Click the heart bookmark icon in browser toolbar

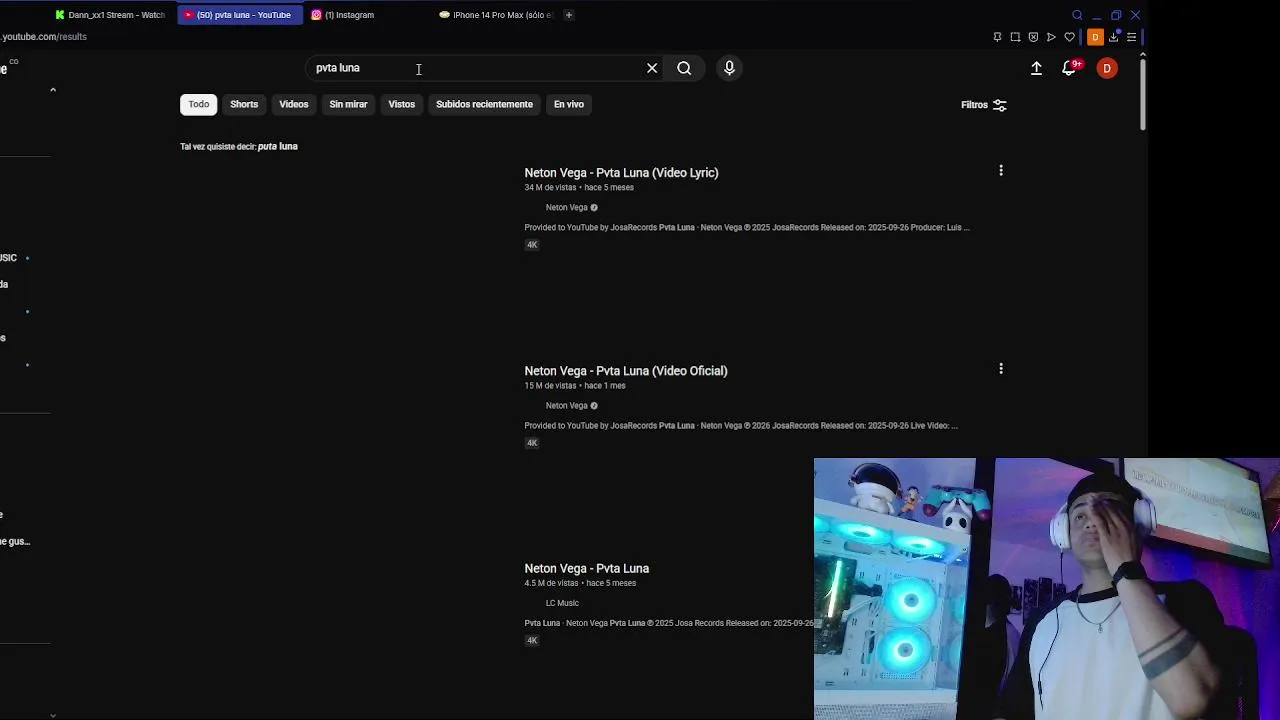(1069, 37)
